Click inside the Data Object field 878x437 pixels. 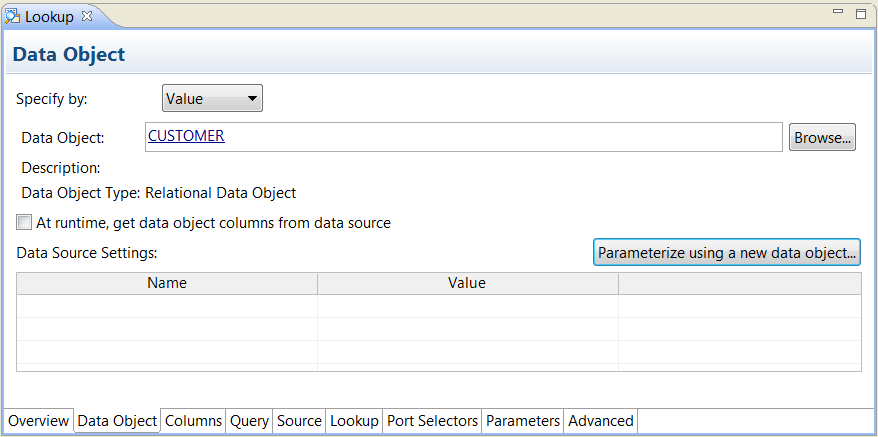click(x=464, y=137)
